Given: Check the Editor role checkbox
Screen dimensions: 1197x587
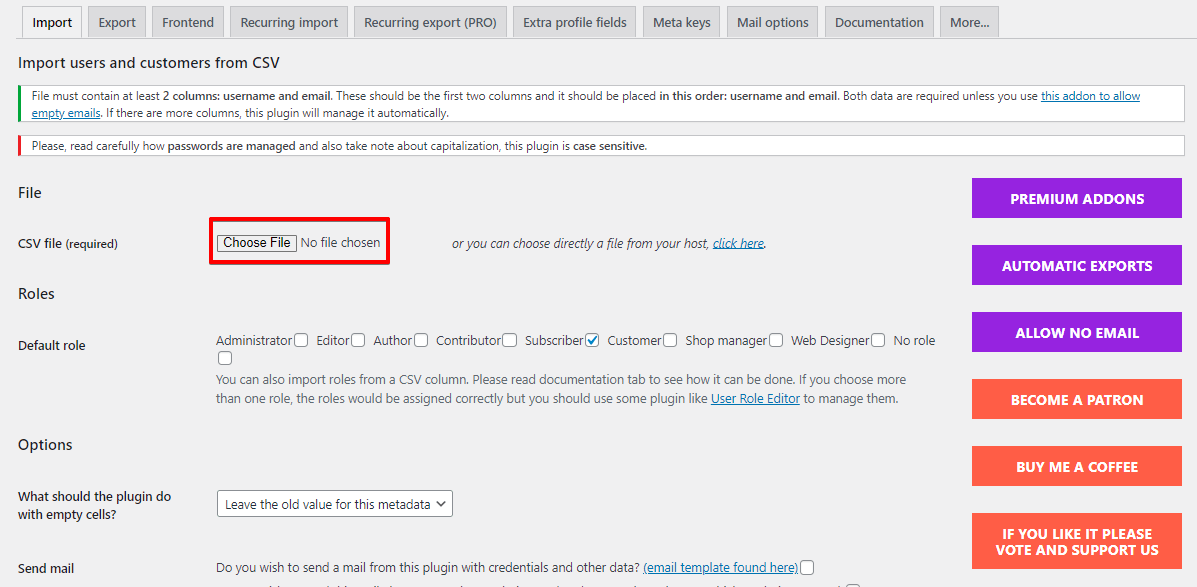Looking at the screenshot, I should (358, 340).
